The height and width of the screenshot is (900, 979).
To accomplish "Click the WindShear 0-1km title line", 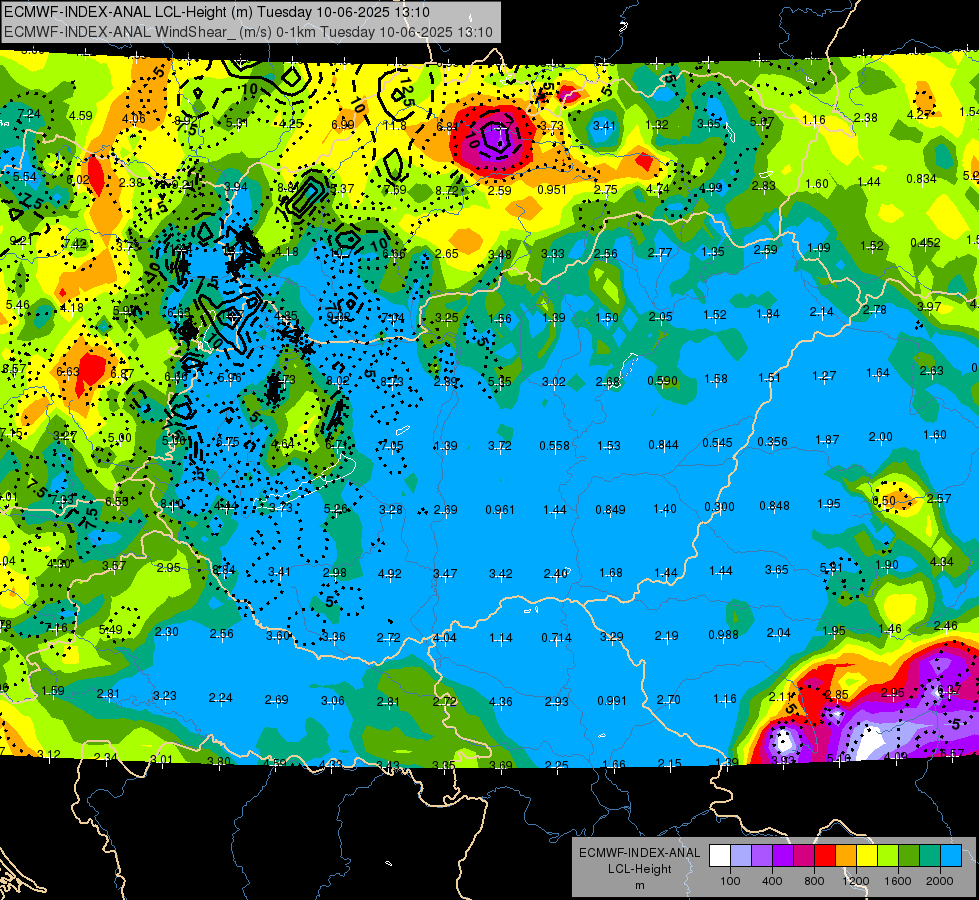I will [248, 32].
